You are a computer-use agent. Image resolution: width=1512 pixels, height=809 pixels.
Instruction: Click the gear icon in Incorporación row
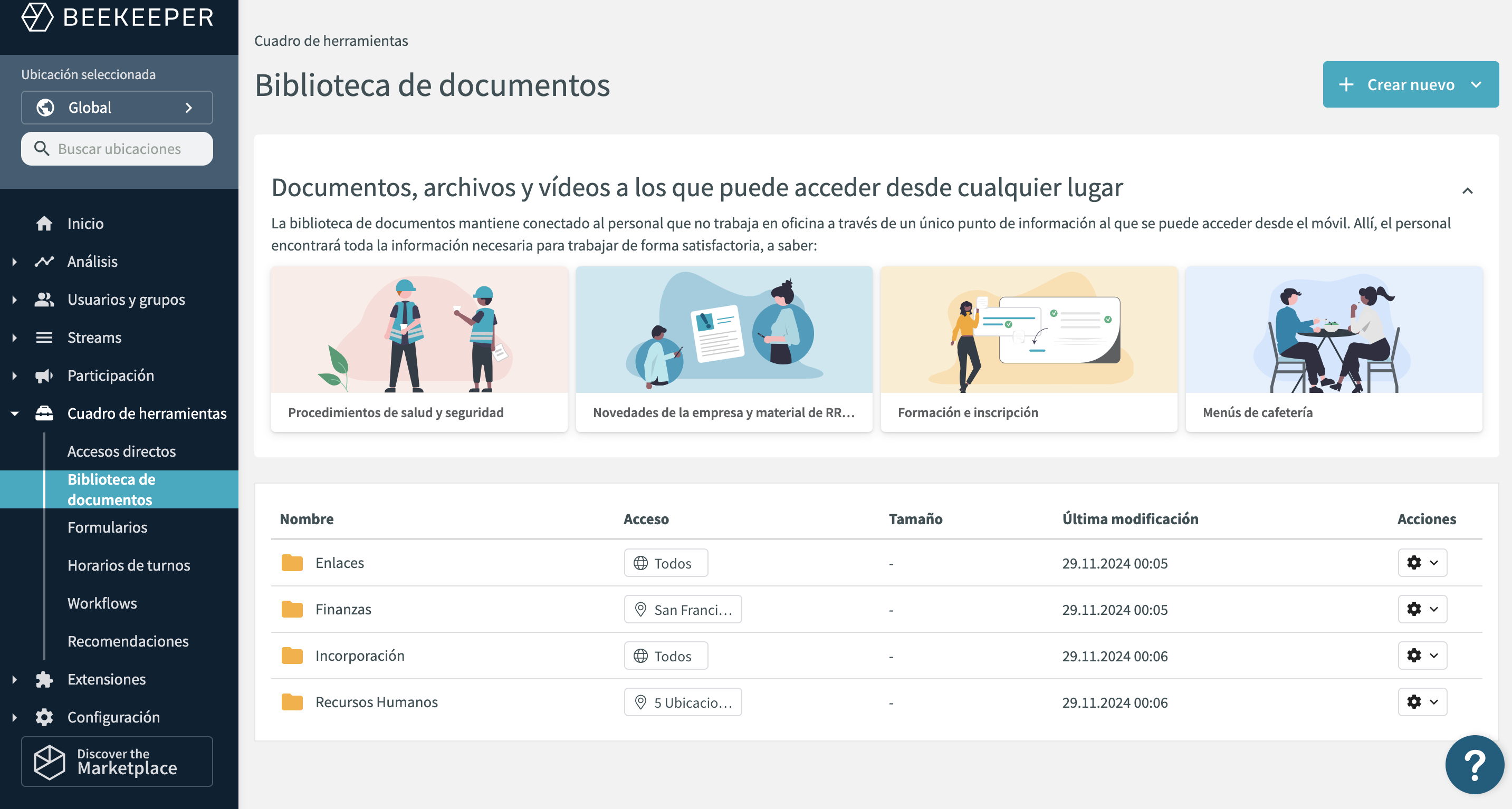[x=1414, y=656]
